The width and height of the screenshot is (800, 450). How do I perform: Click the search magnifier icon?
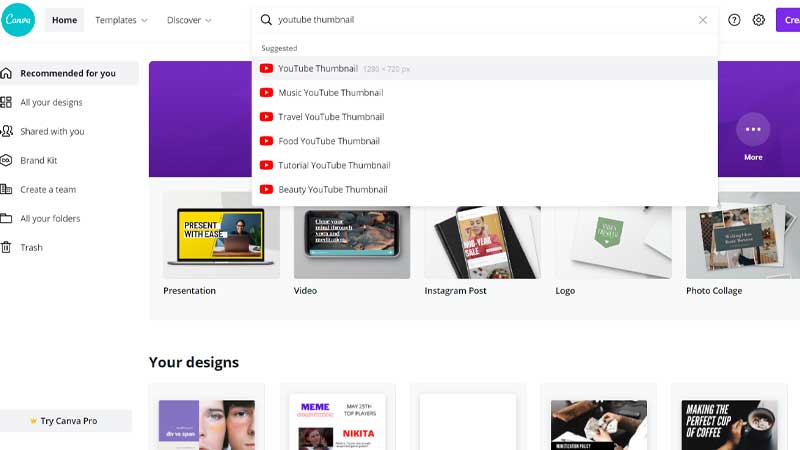(266, 20)
